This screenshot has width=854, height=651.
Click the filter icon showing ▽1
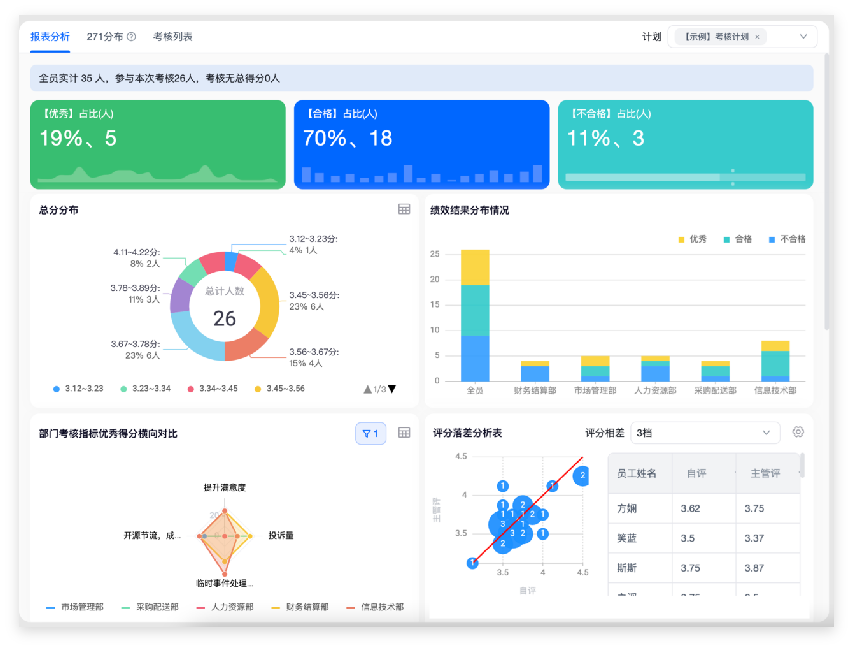370,432
